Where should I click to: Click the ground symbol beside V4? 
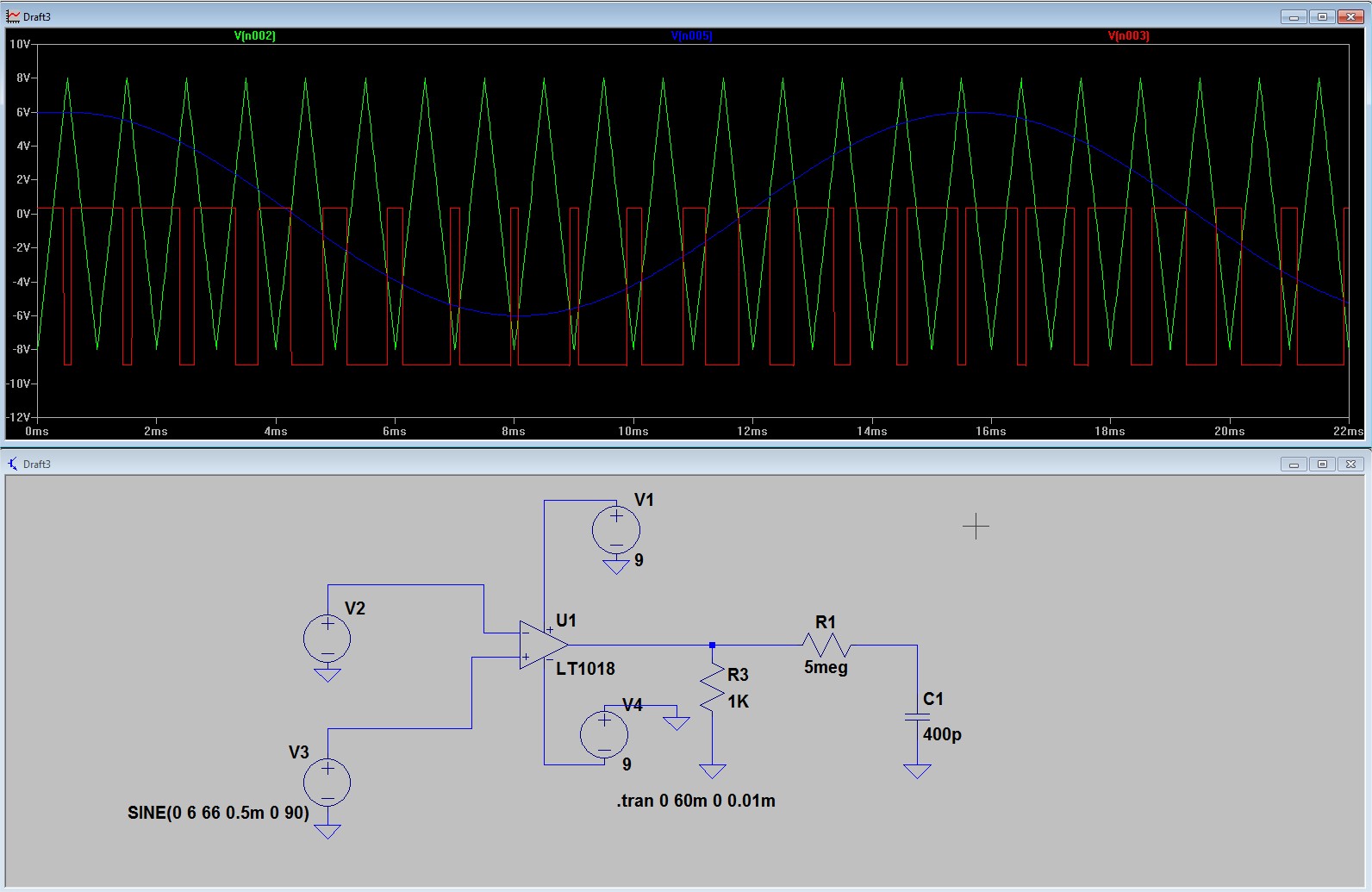coord(677,723)
